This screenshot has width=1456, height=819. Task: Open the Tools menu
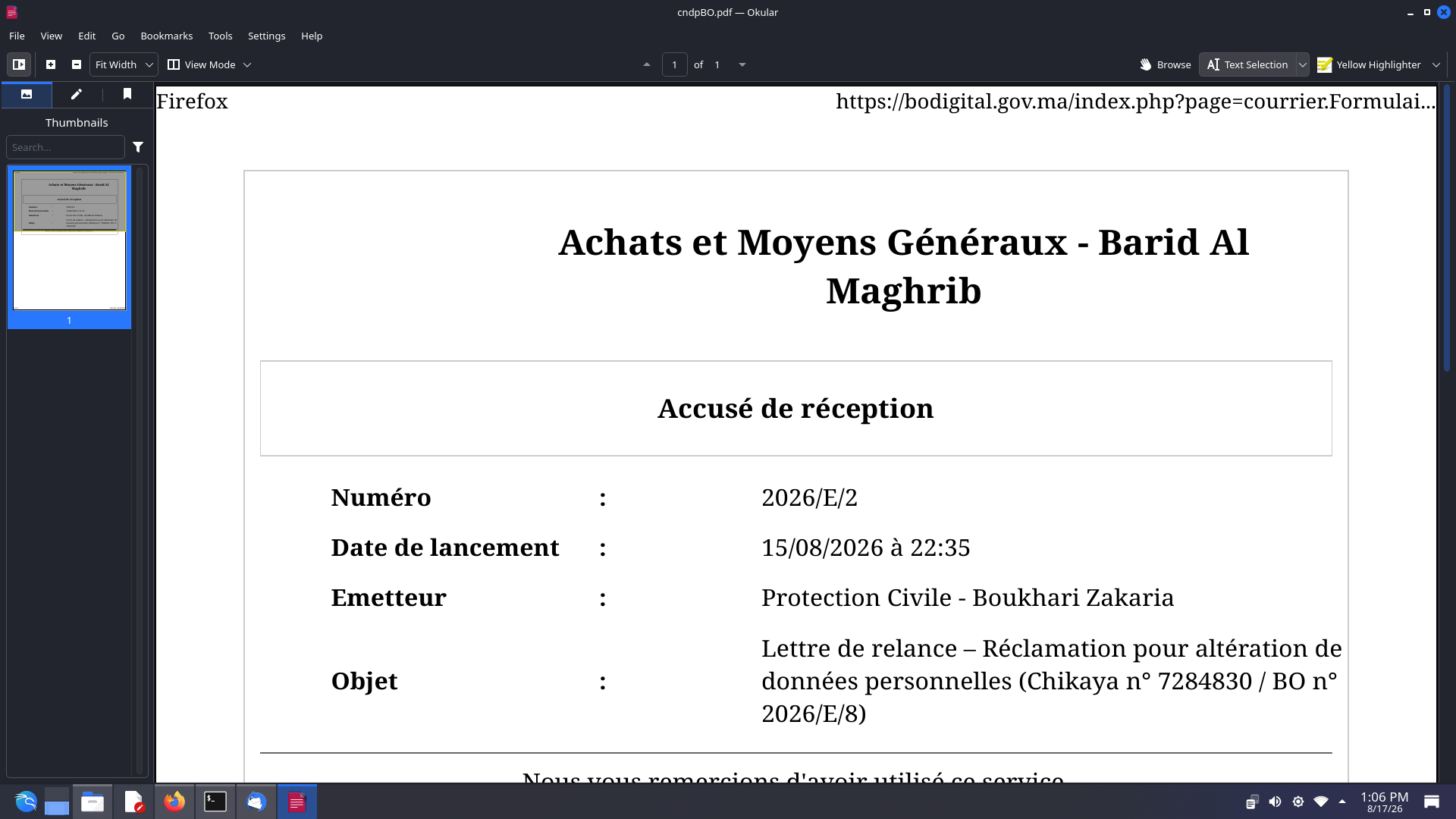tap(220, 36)
